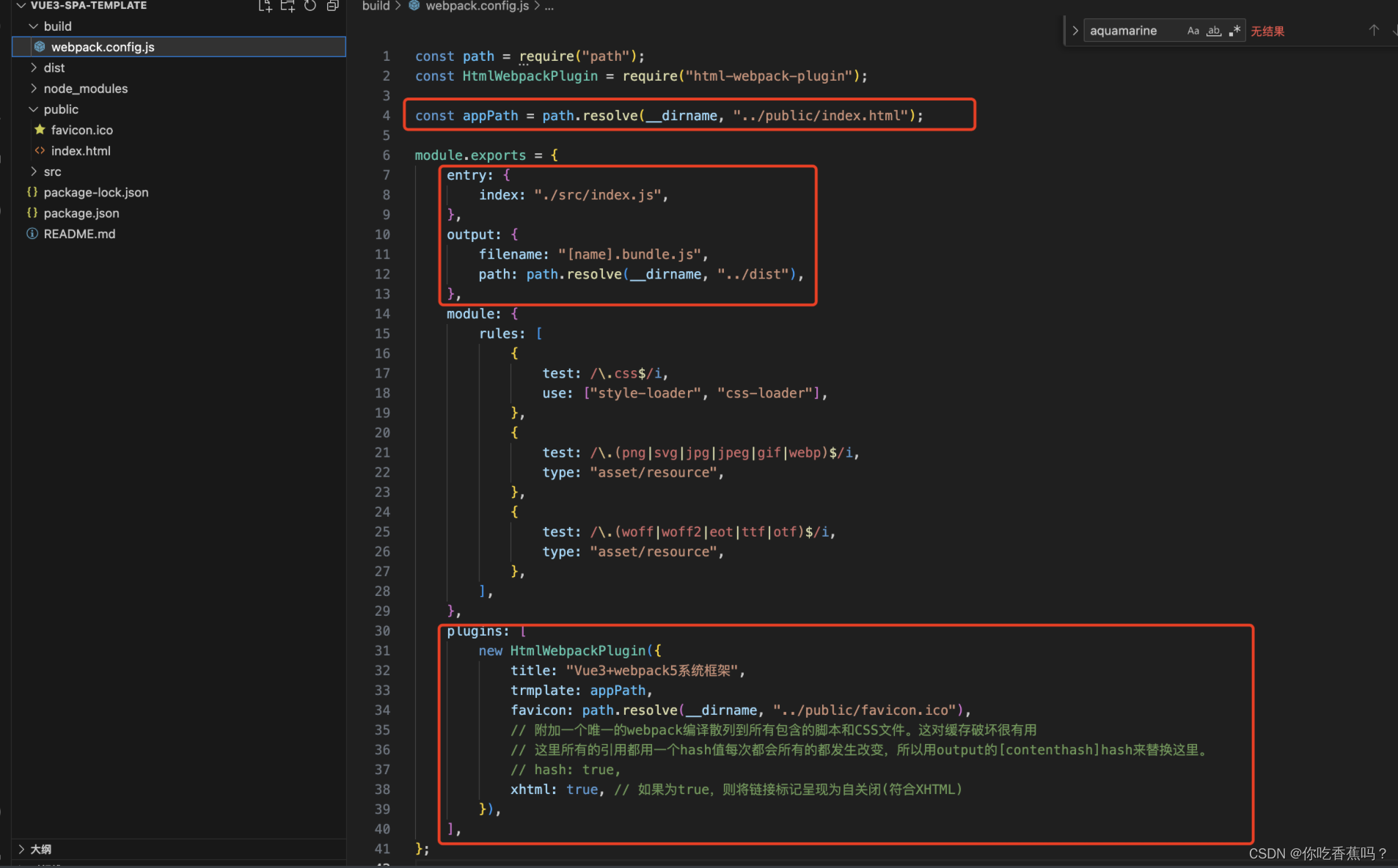Click webpack.config.js breadcrumb segment
Image resolution: width=1398 pixels, height=868 pixels.
pos(477,6)
